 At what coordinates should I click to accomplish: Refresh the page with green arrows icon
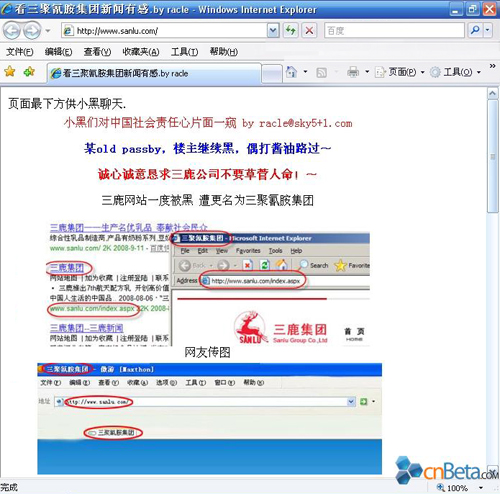[290, 31]
